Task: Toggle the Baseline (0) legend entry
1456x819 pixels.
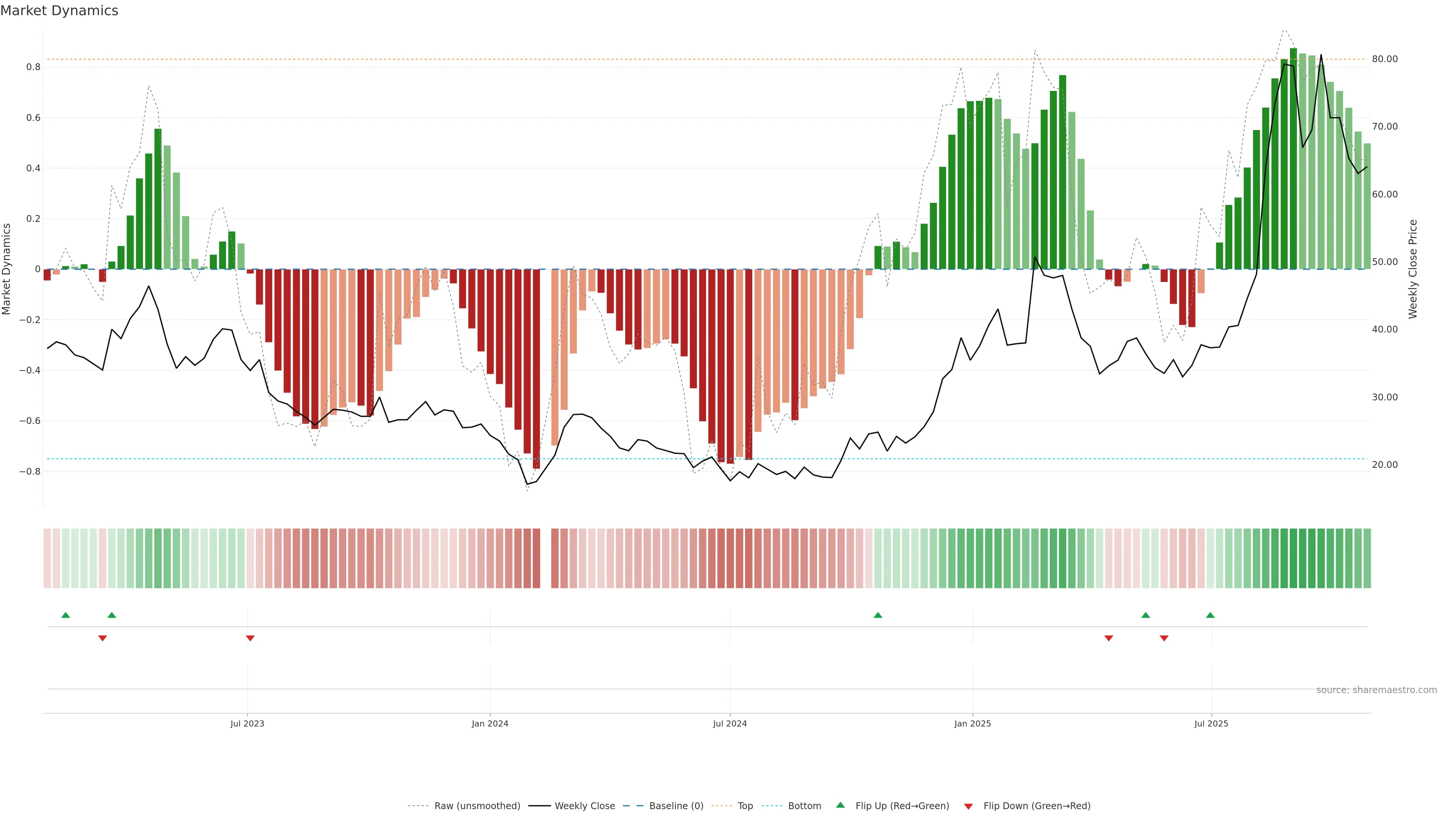Action: coord(675,806)
